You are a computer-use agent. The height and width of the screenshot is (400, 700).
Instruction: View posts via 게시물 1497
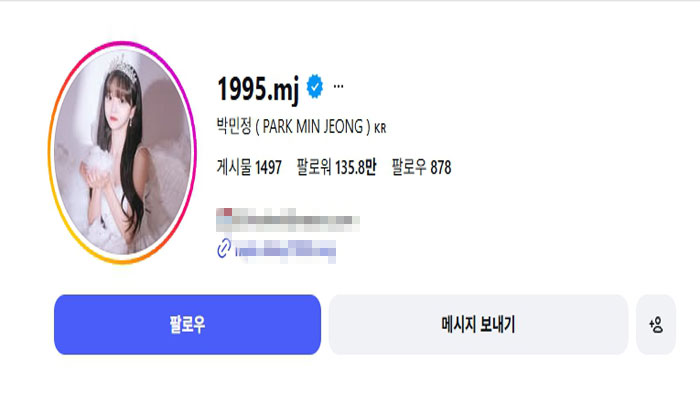(249, 167)
